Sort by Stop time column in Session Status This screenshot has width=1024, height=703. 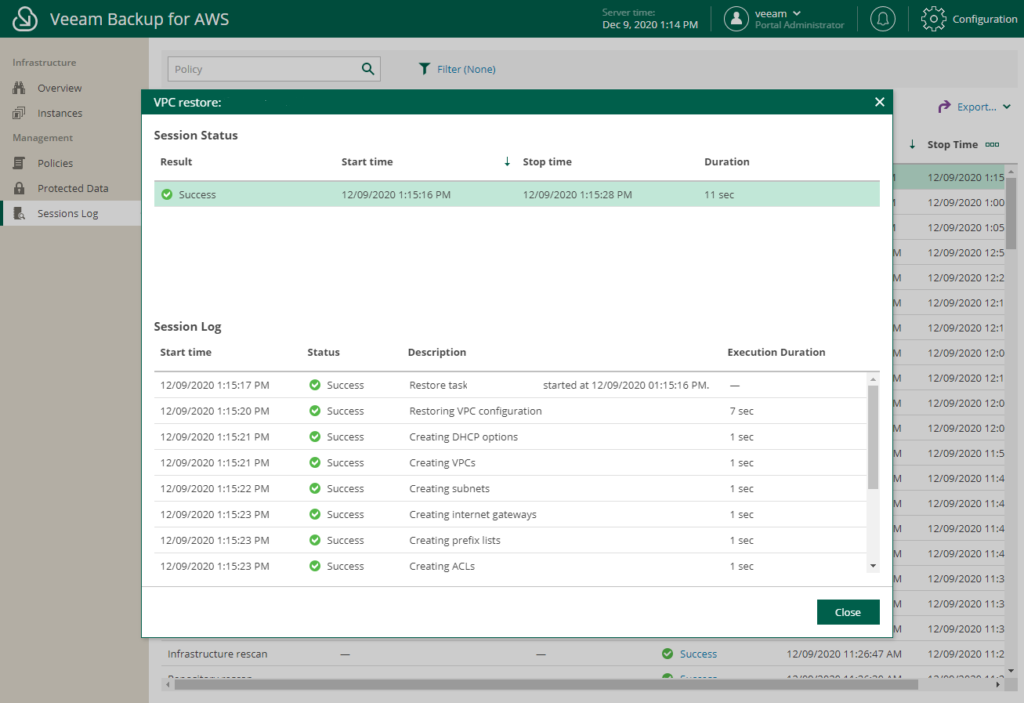click(x=547, y=162)
